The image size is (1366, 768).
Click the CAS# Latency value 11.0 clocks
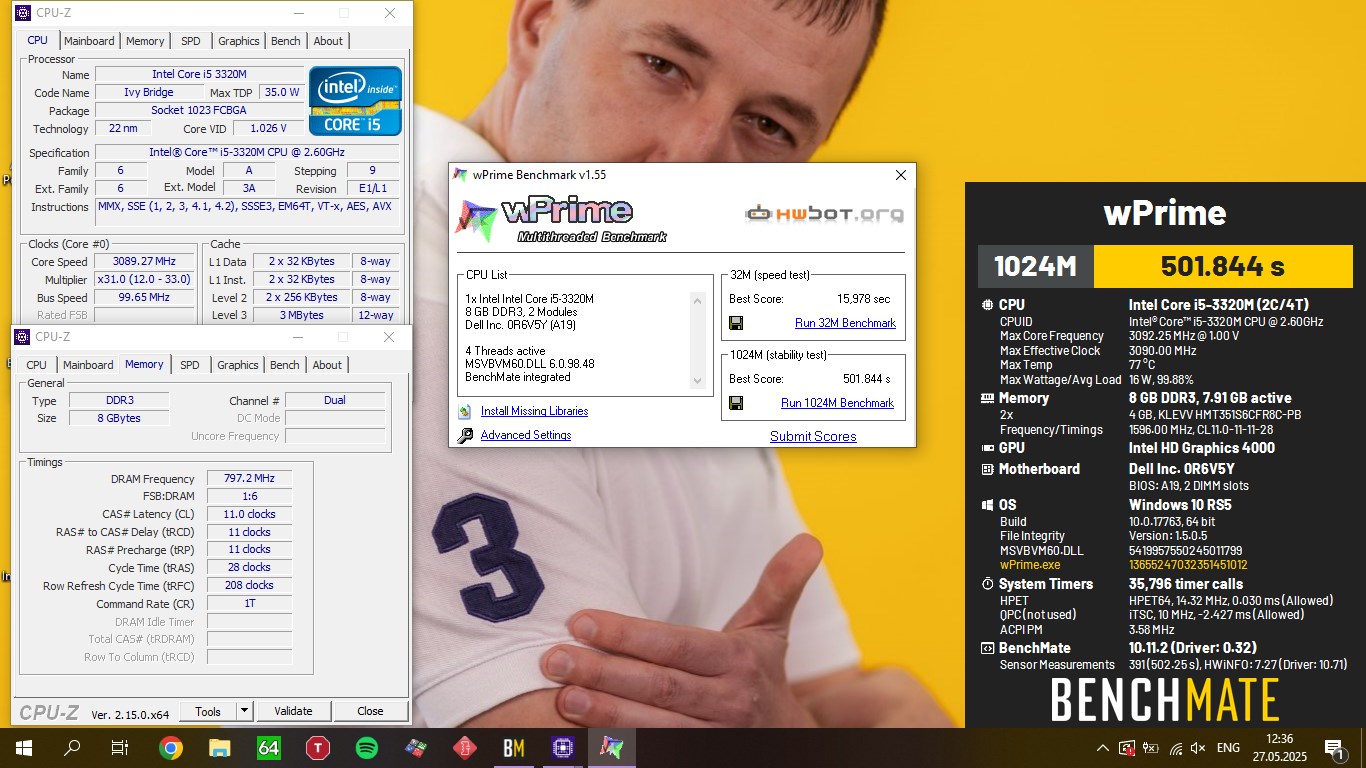coord(249,514)
